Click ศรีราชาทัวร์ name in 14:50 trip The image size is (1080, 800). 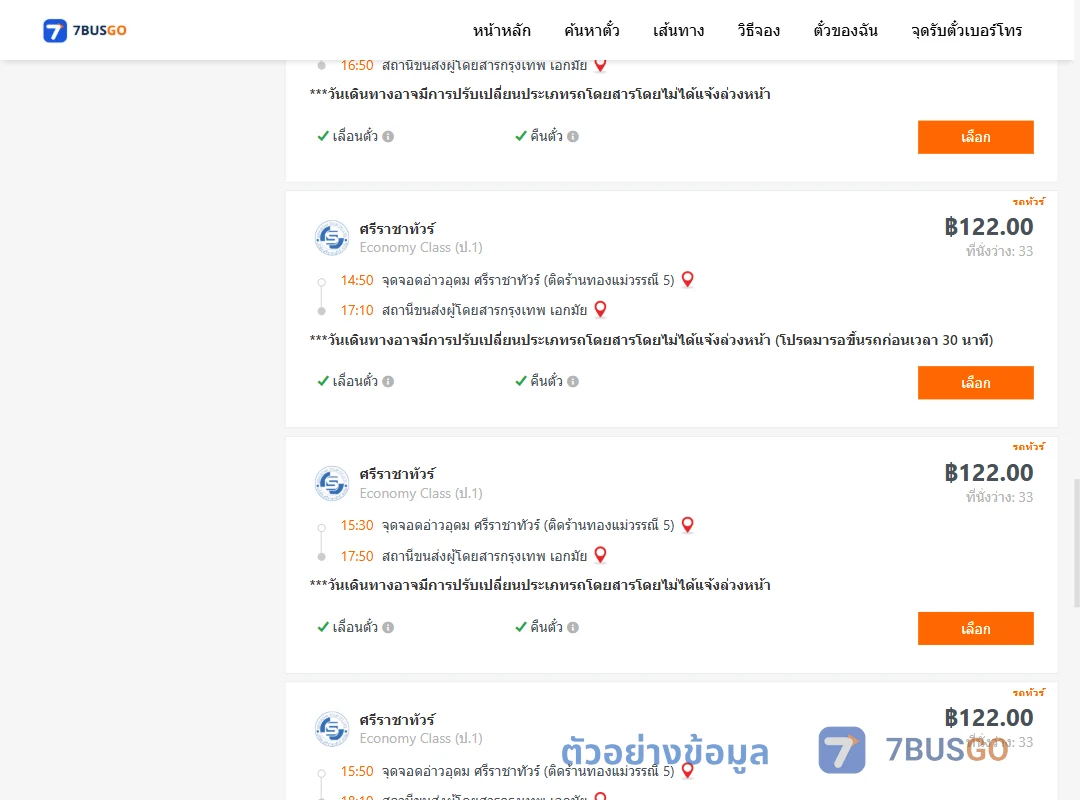(397, 229)
